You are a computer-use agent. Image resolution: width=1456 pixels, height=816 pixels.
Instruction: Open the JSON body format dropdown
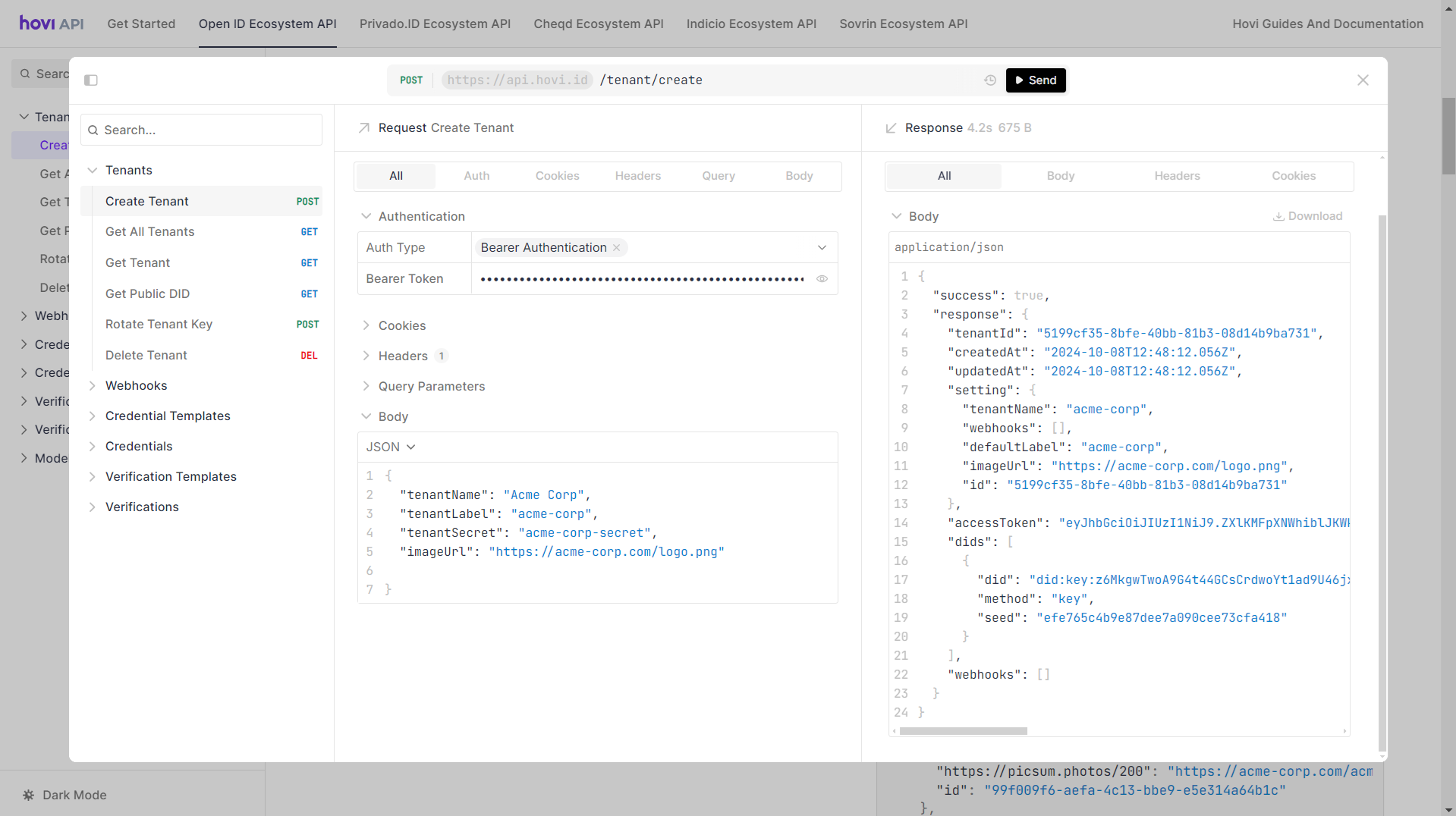[x=391, y=447]
